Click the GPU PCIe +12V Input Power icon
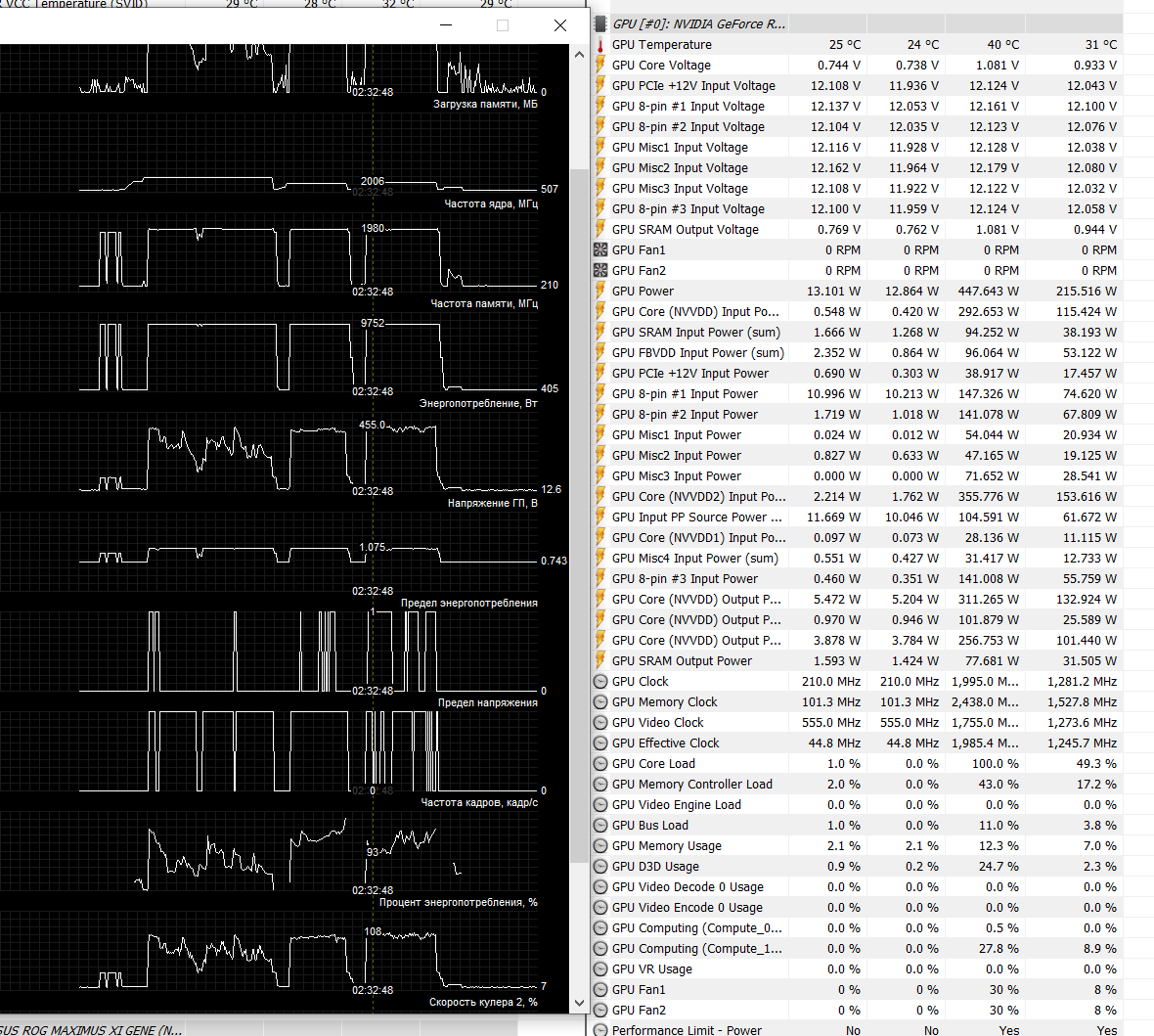The width and height of the screenshot is (1154, 1036). 599,374
